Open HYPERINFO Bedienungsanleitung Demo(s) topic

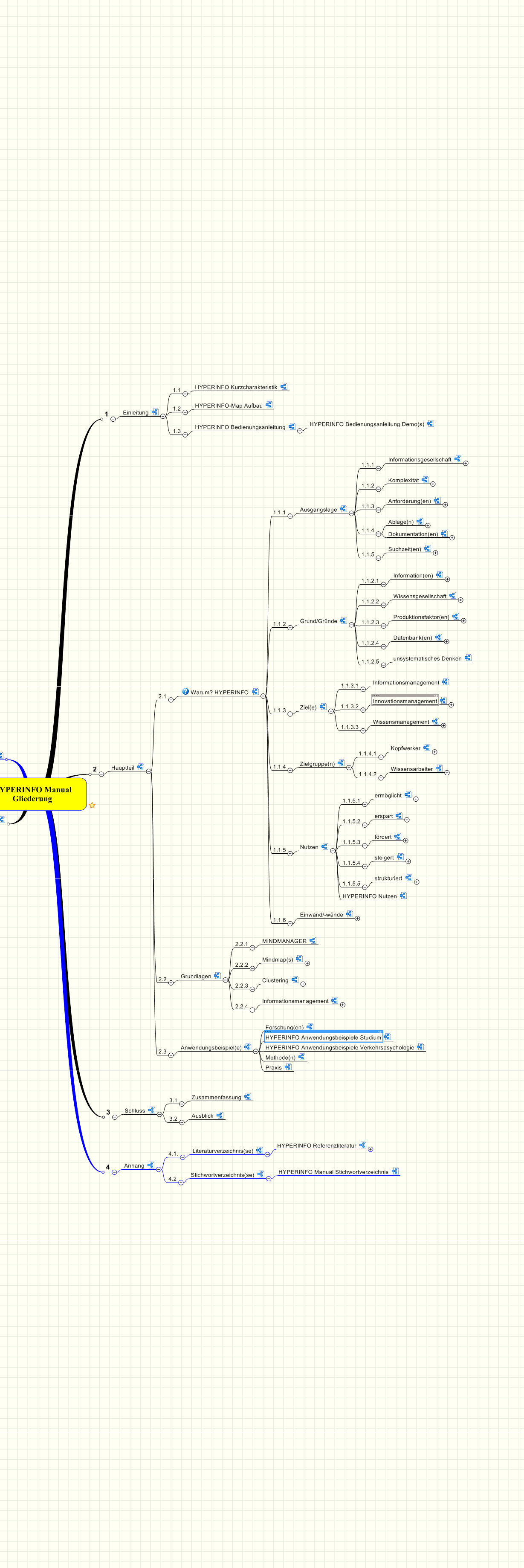366,424
